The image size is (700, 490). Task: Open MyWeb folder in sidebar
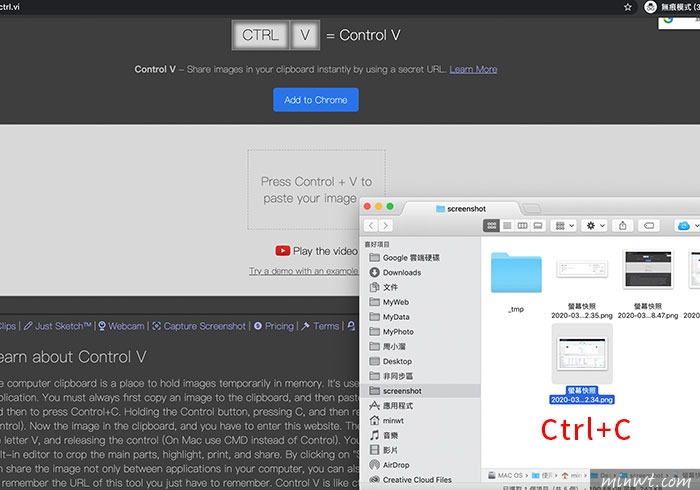389,302
